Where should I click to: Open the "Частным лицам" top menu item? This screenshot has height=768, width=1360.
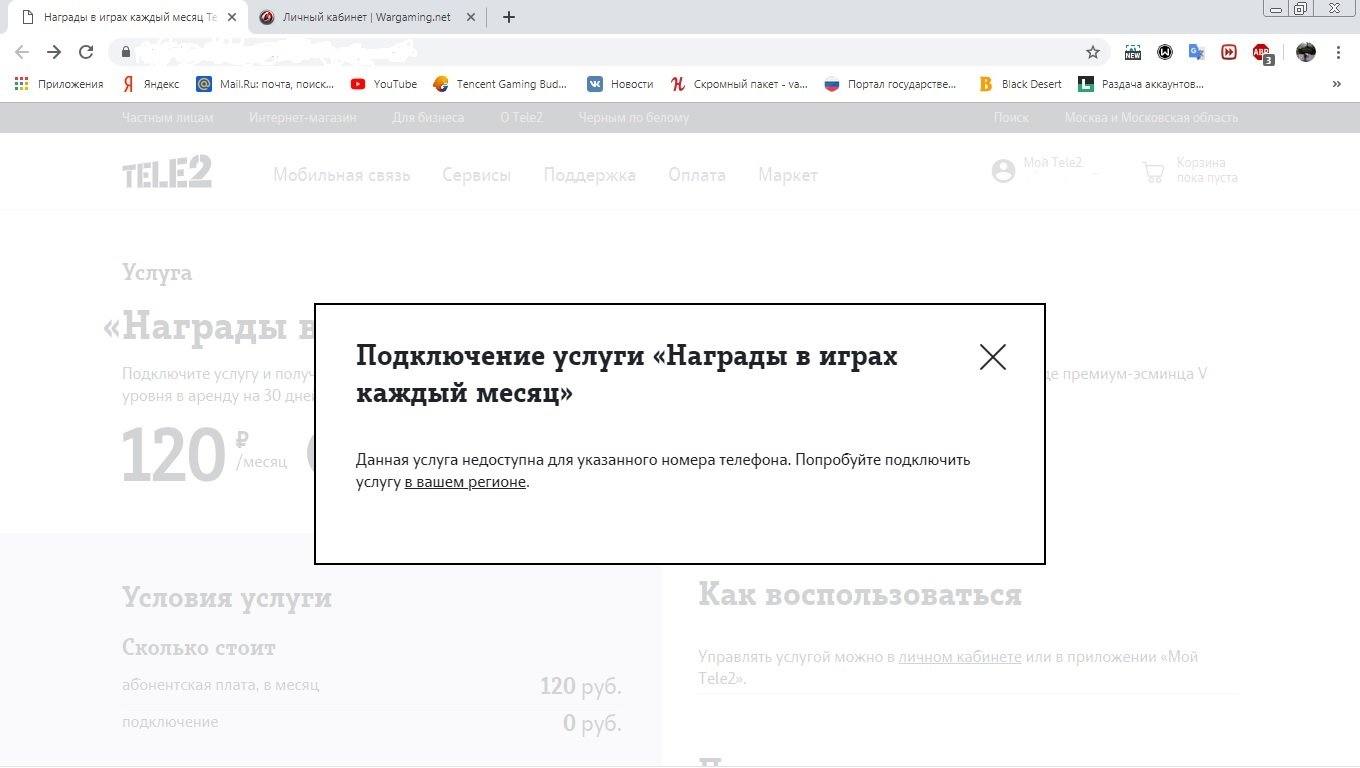point(168,117)
